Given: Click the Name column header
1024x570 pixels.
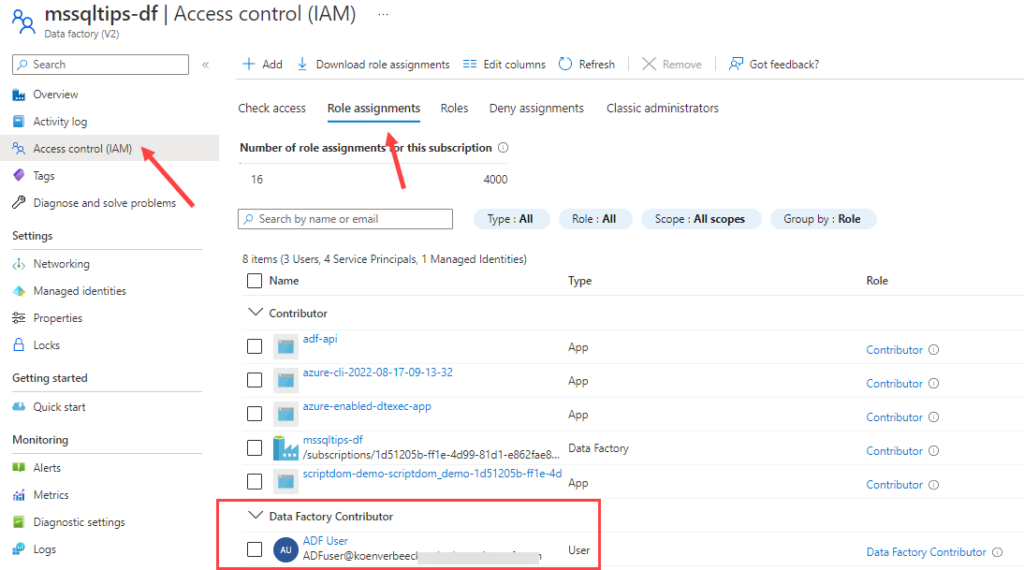Looking at the screenshot, I should coord(284,281).
